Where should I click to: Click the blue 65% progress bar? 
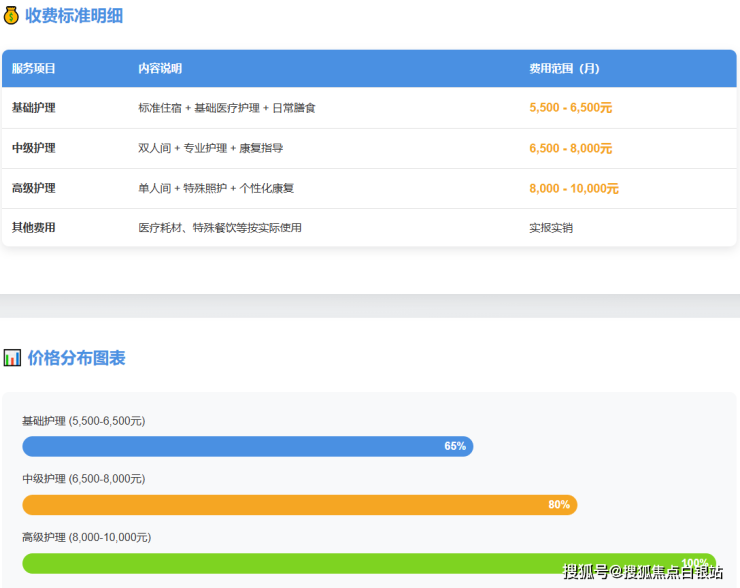coord(247,446)
